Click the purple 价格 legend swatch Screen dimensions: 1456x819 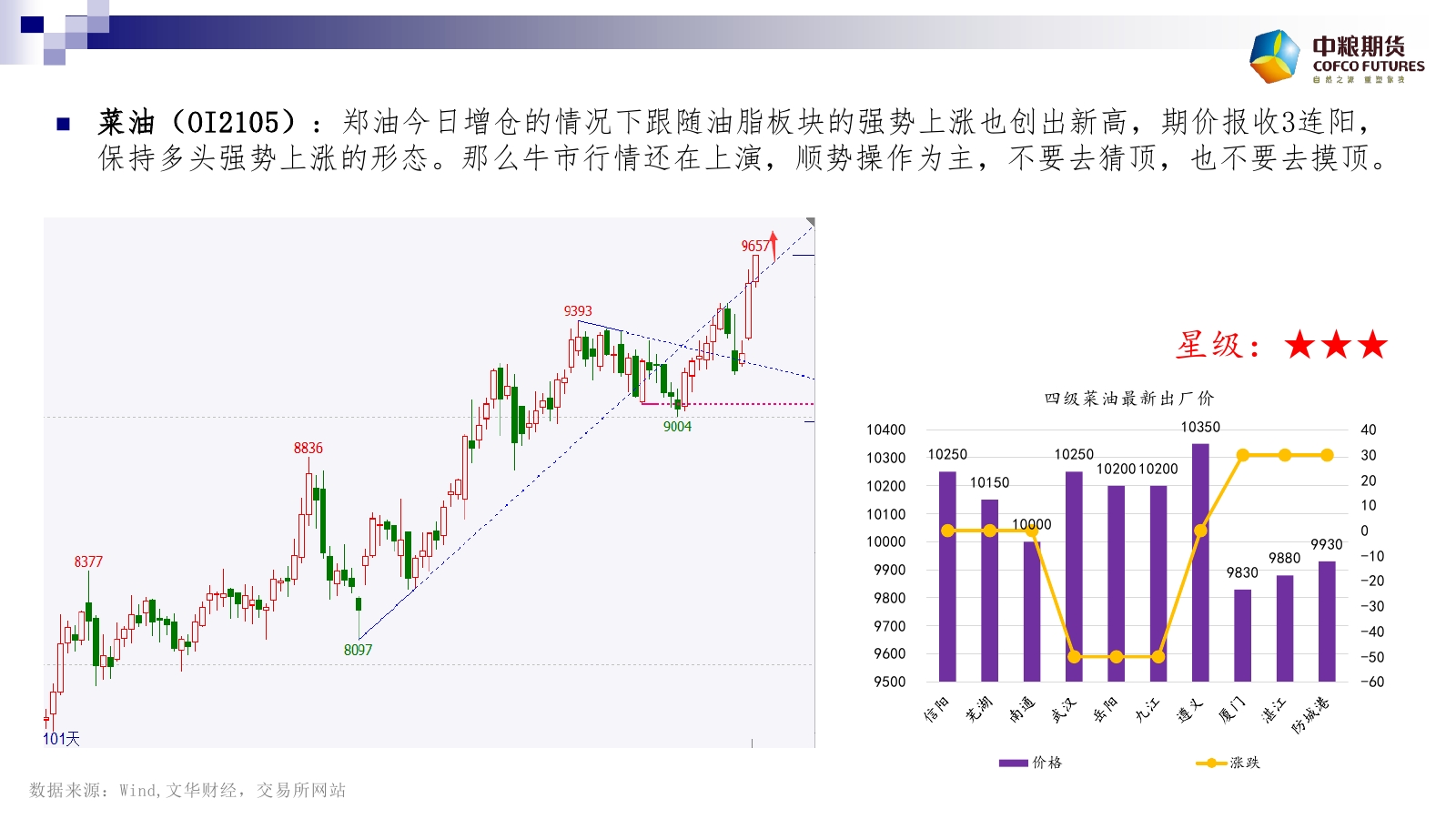1013,763
